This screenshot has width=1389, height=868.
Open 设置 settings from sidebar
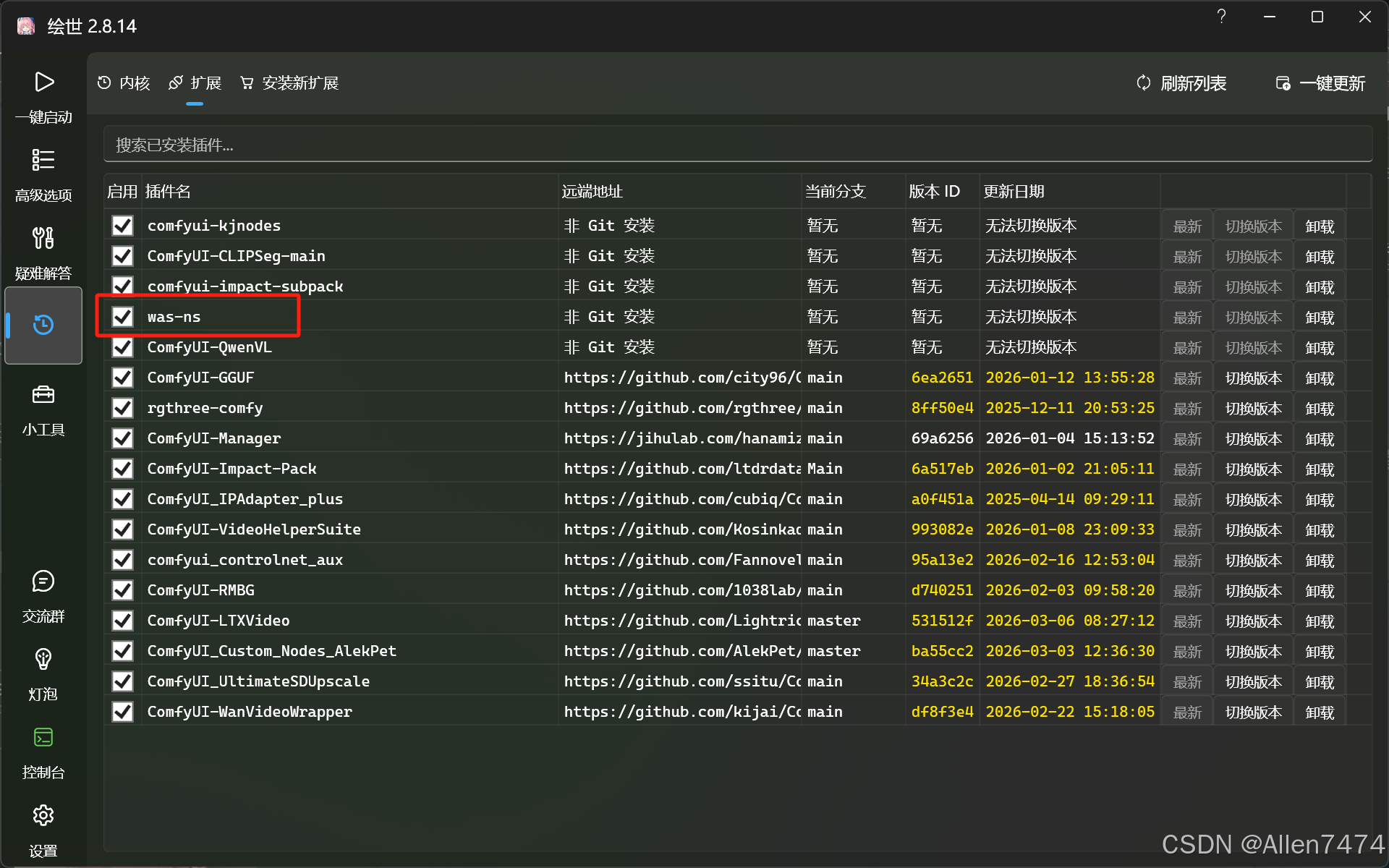coord(43,831)
